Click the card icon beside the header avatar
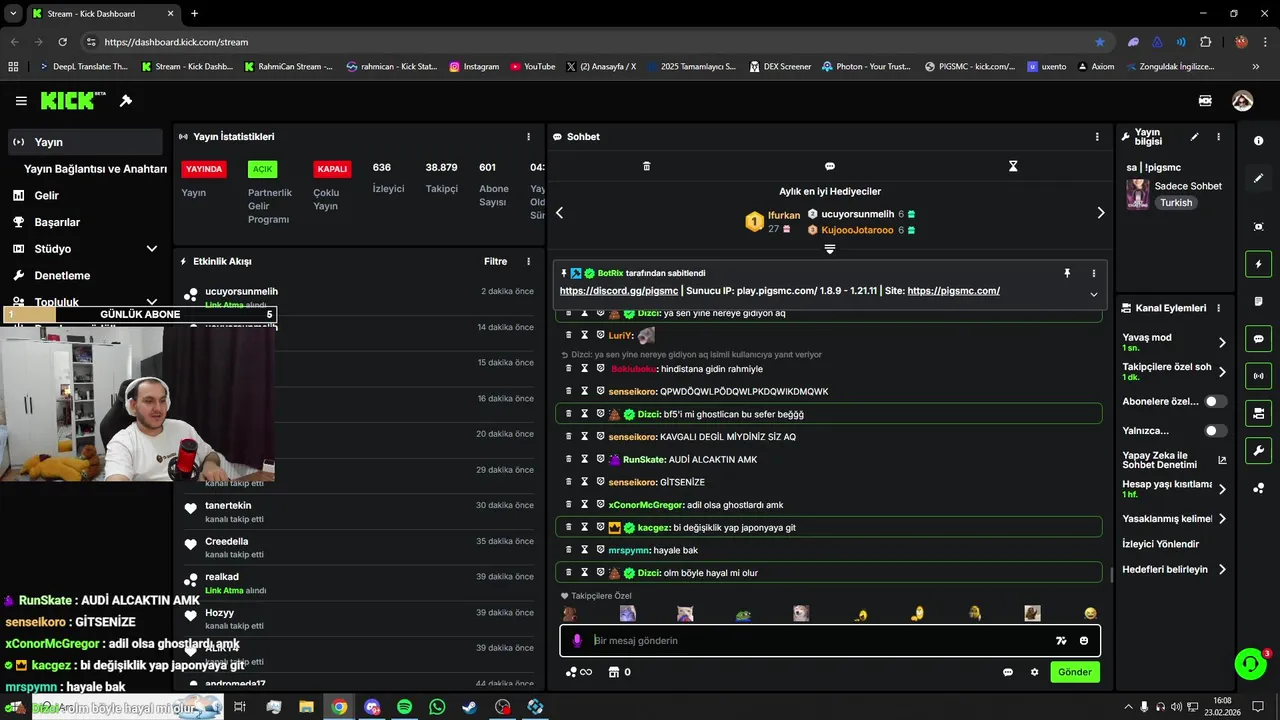This screenshot has height=720, width=1280. click(1205, 101)
